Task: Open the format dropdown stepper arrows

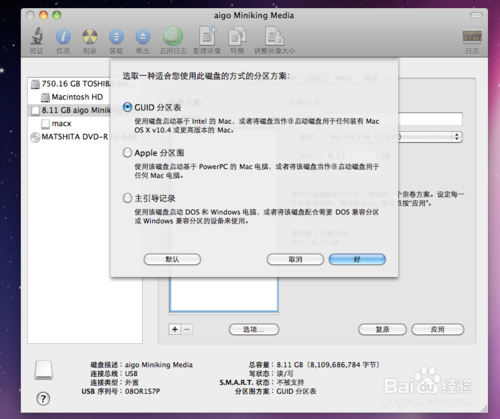Action: click(457, 137)
